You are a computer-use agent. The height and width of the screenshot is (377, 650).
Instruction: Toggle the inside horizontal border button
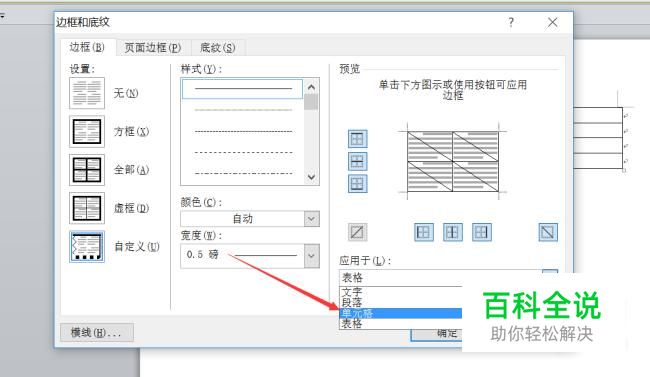click(357, 161)
